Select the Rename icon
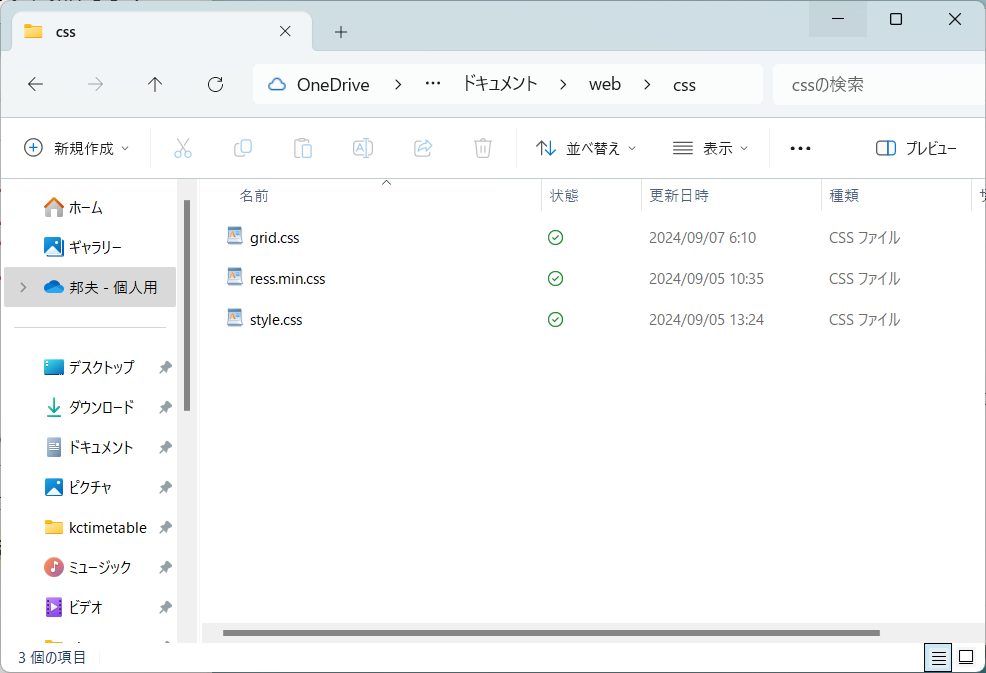The height and width of the screenshot is (673, 986). pos(362,147)
